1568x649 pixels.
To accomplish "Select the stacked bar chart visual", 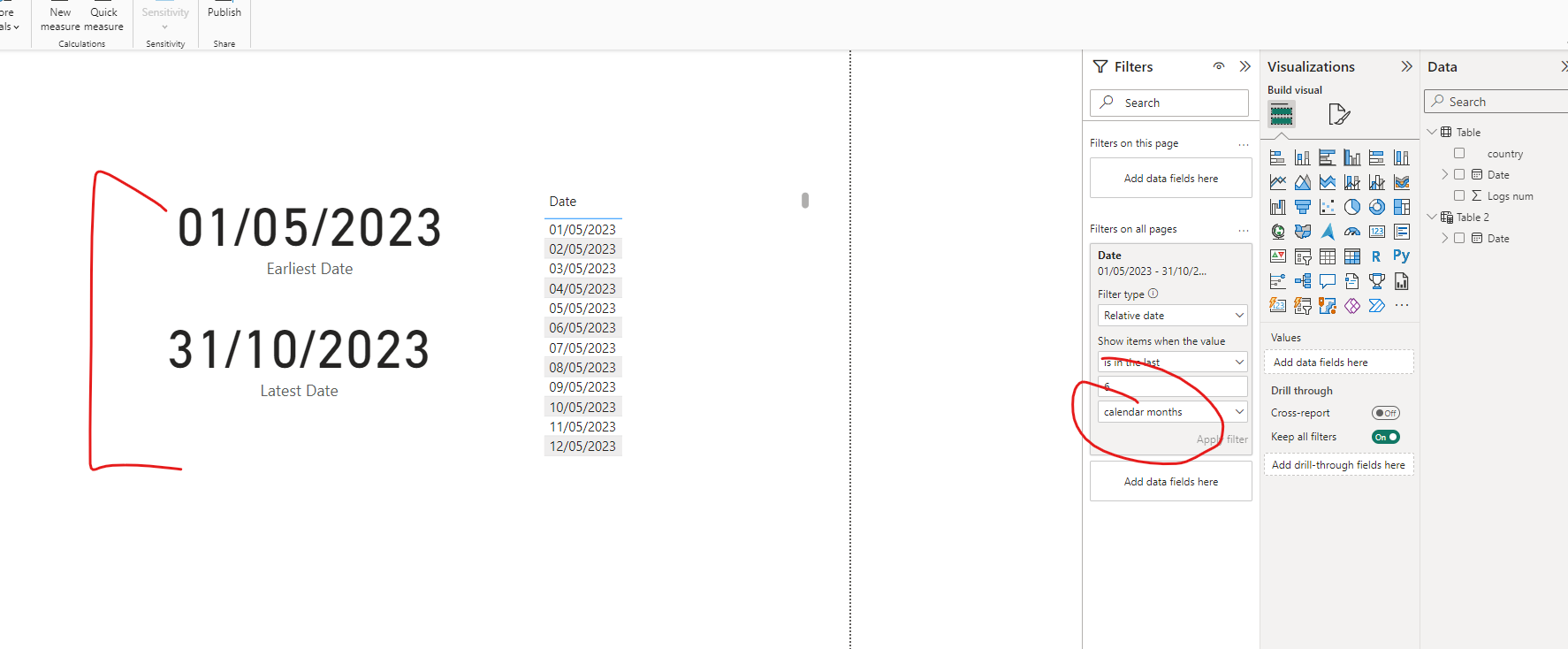I will (x=1277, y=157).
